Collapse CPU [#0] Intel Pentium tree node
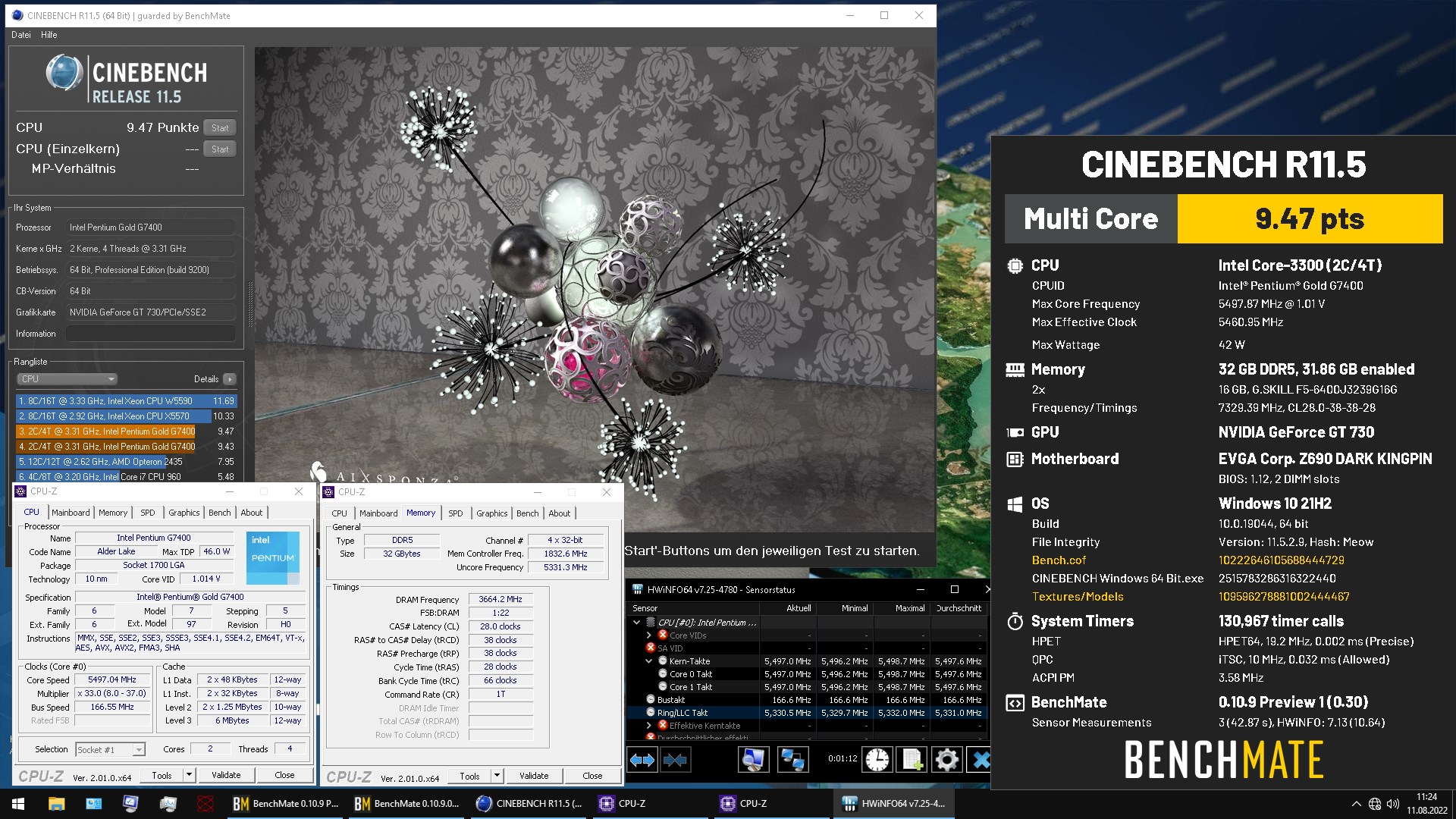This screenshot has width=1456, height=819. tap(637, 623)
